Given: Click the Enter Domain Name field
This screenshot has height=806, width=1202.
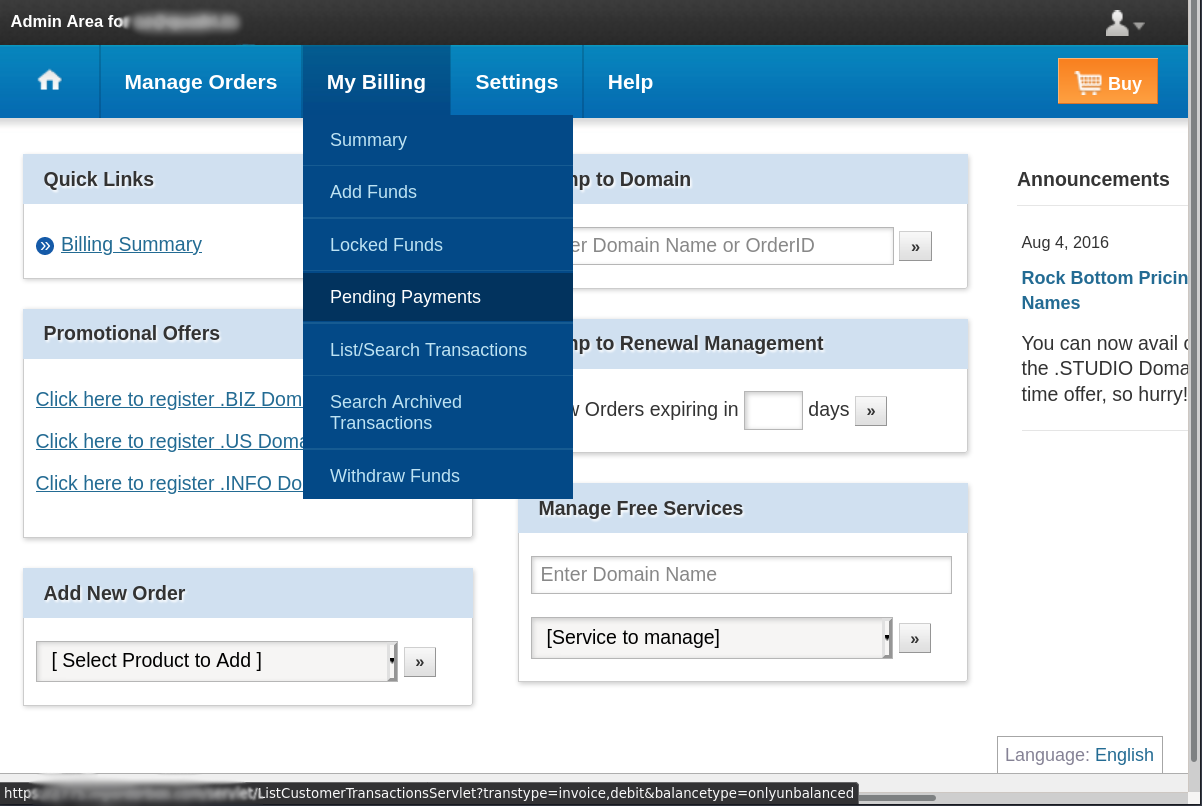Looking at the screenshot, I should pos(740,575).
